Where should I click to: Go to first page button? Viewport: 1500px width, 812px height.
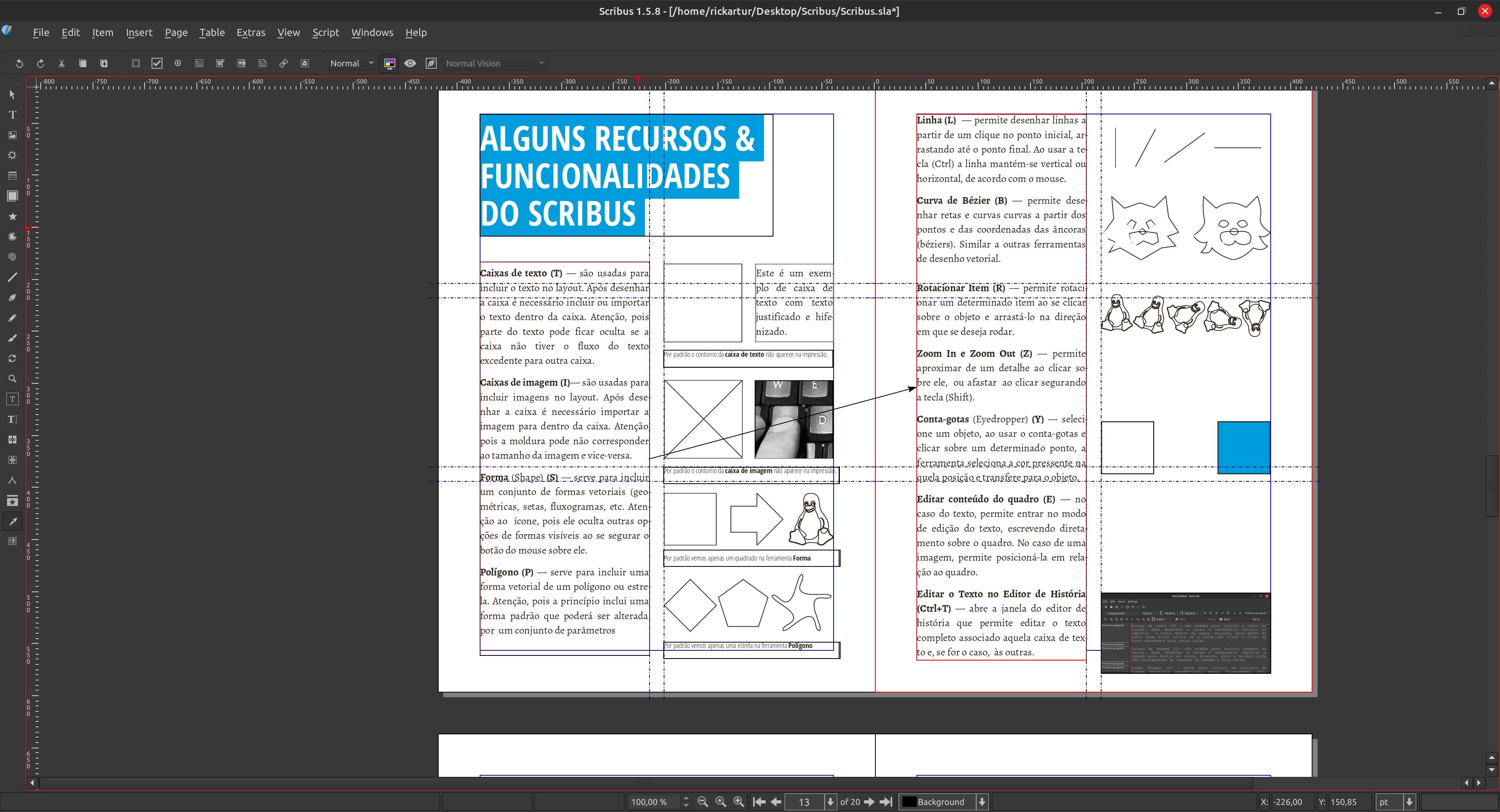[759, 801]
